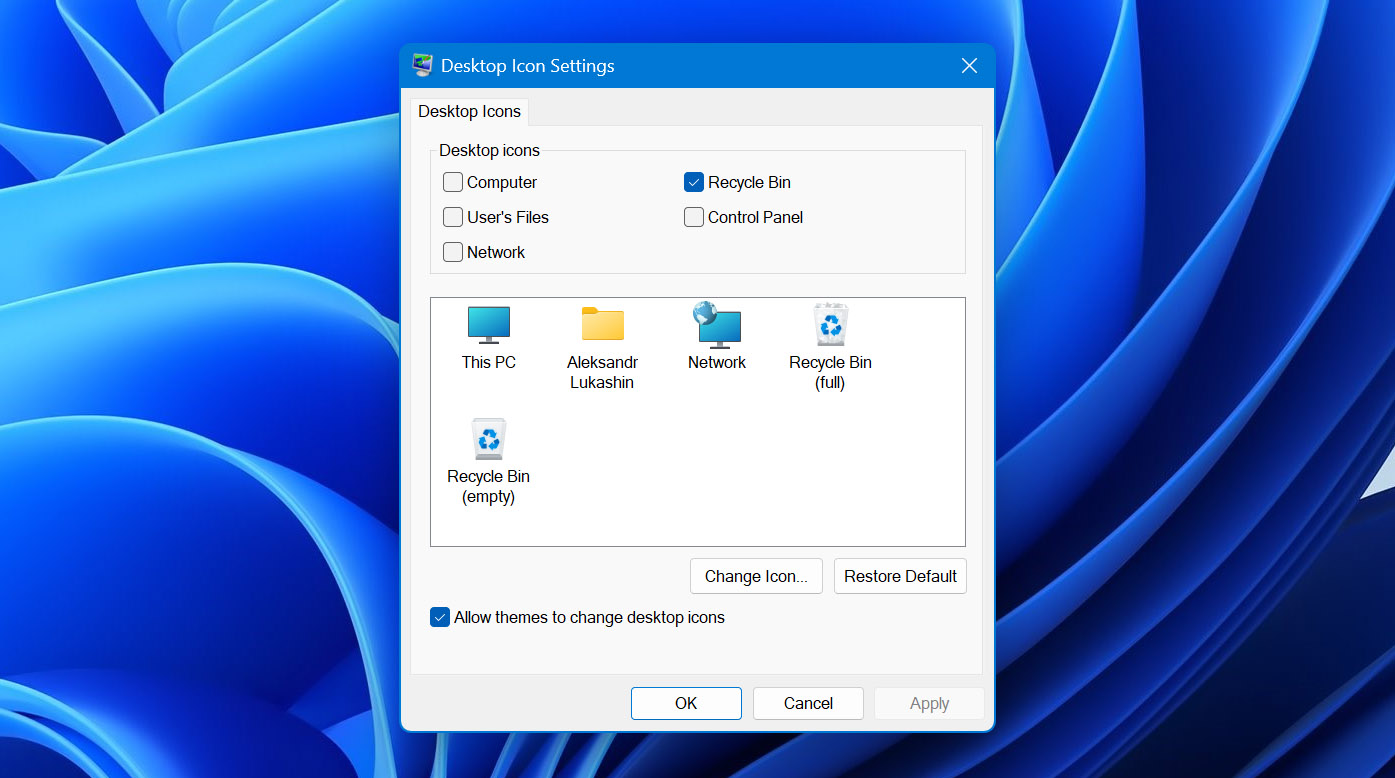
Task: Enable the Computer checkbox
Action: pos(453,183)
